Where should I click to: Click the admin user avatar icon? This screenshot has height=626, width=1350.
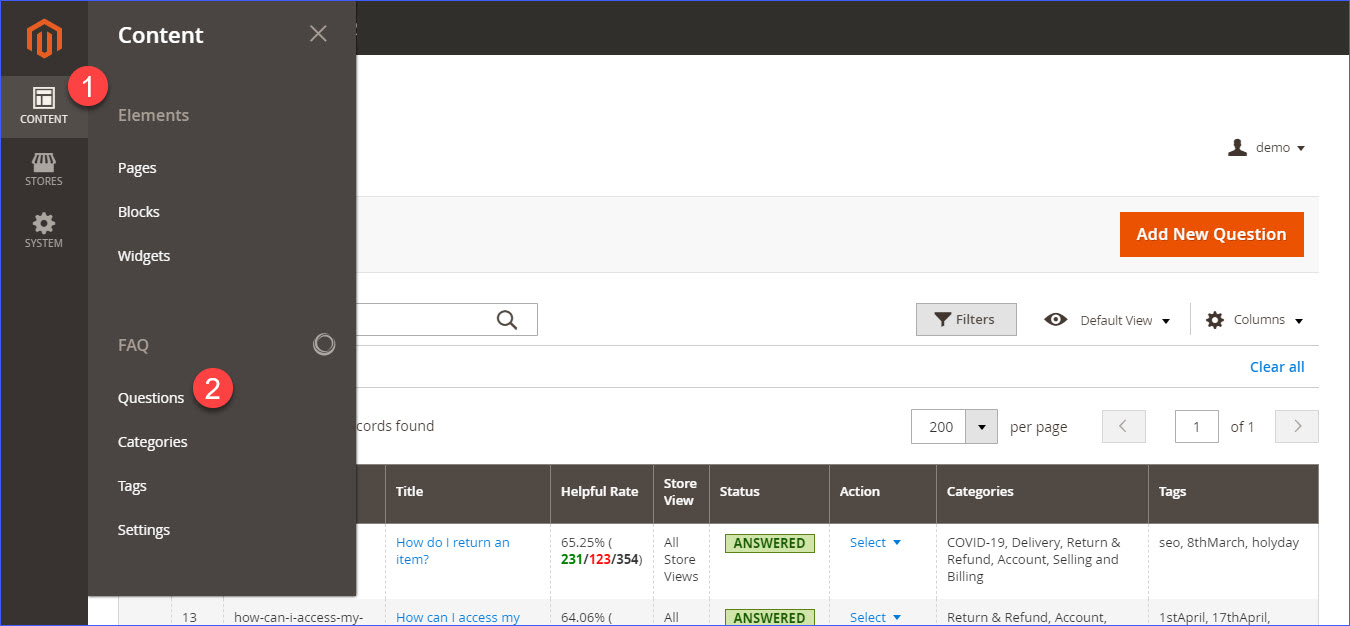tap(1237, 147)
